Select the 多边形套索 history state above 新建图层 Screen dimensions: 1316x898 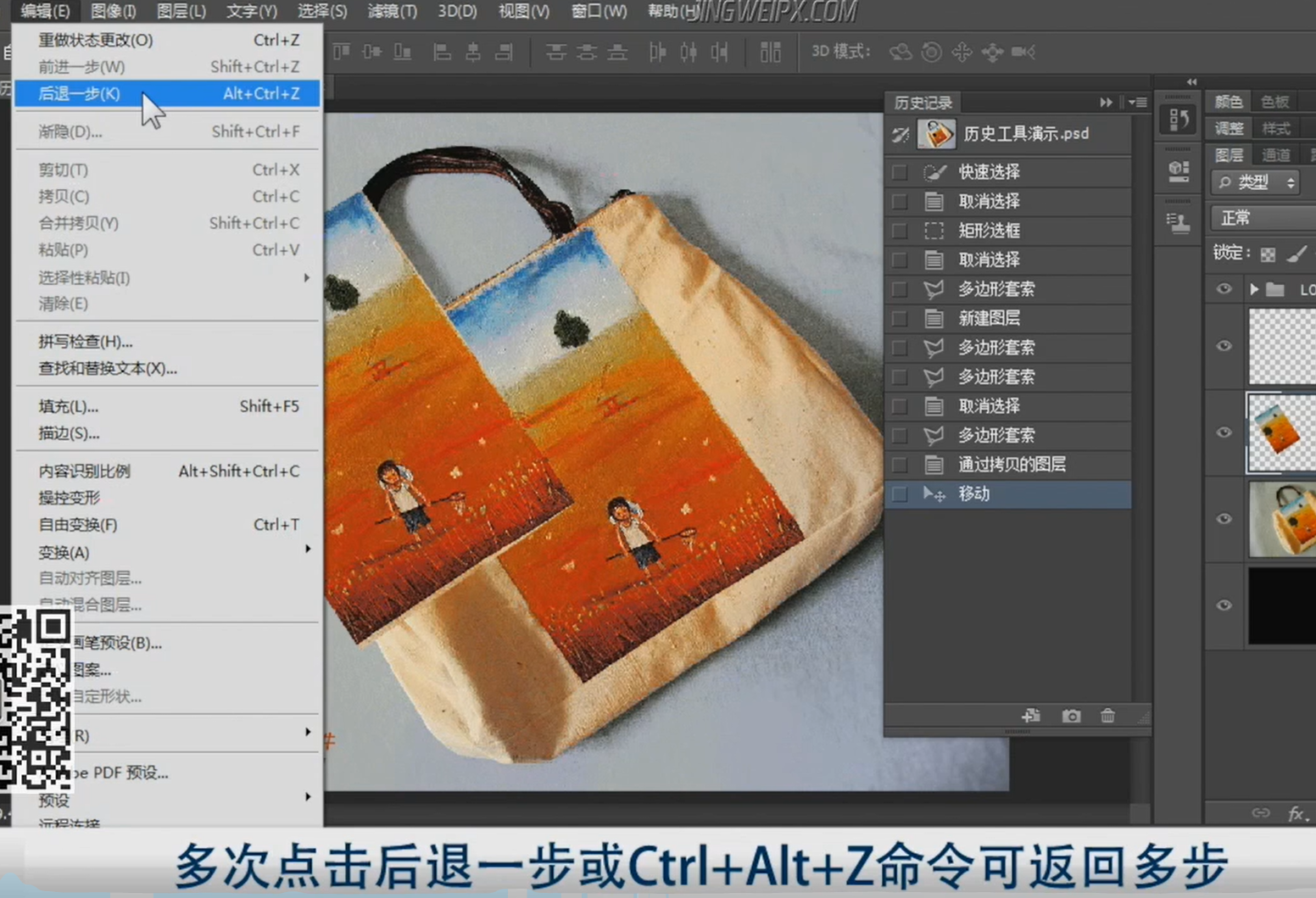coord(1007,289)
